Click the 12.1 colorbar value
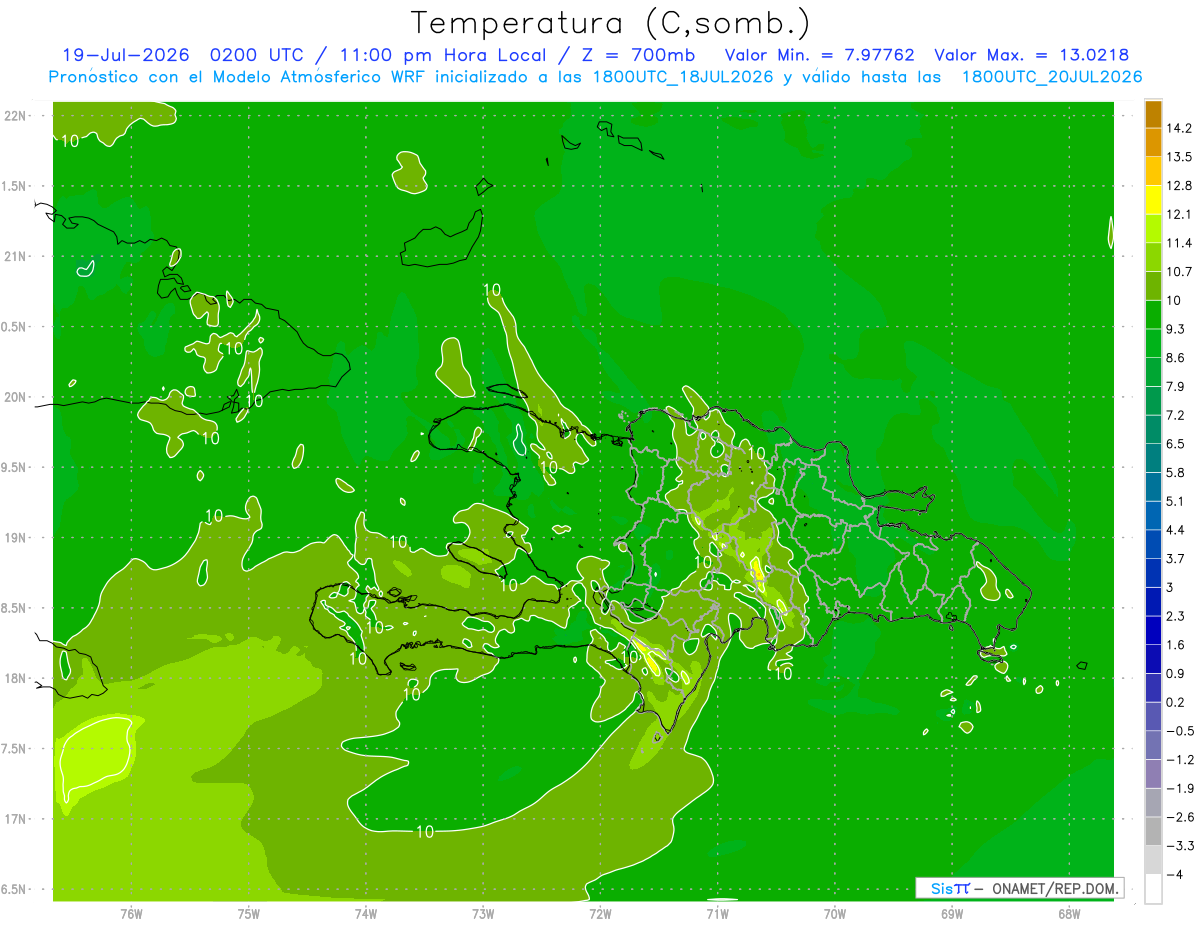 point(1179,215)
